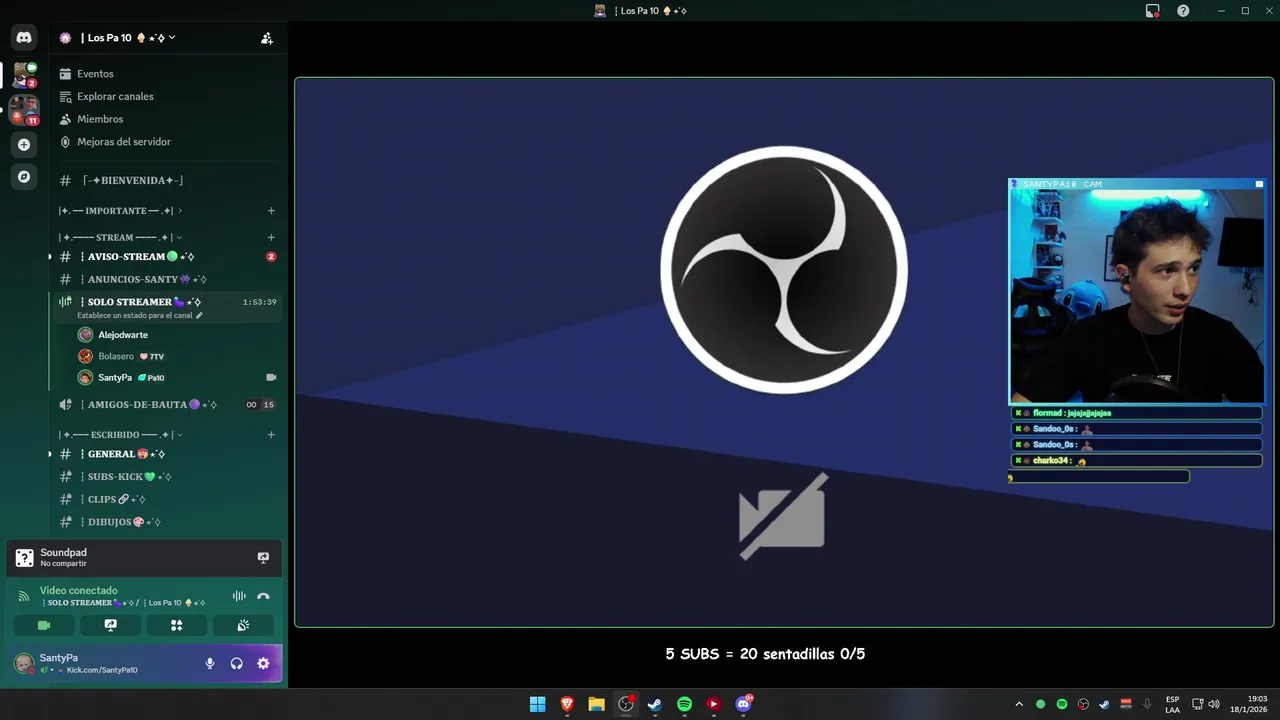Toggle the camera on or off
This screenshot has width=1280, height=720.
pos(44,625)
